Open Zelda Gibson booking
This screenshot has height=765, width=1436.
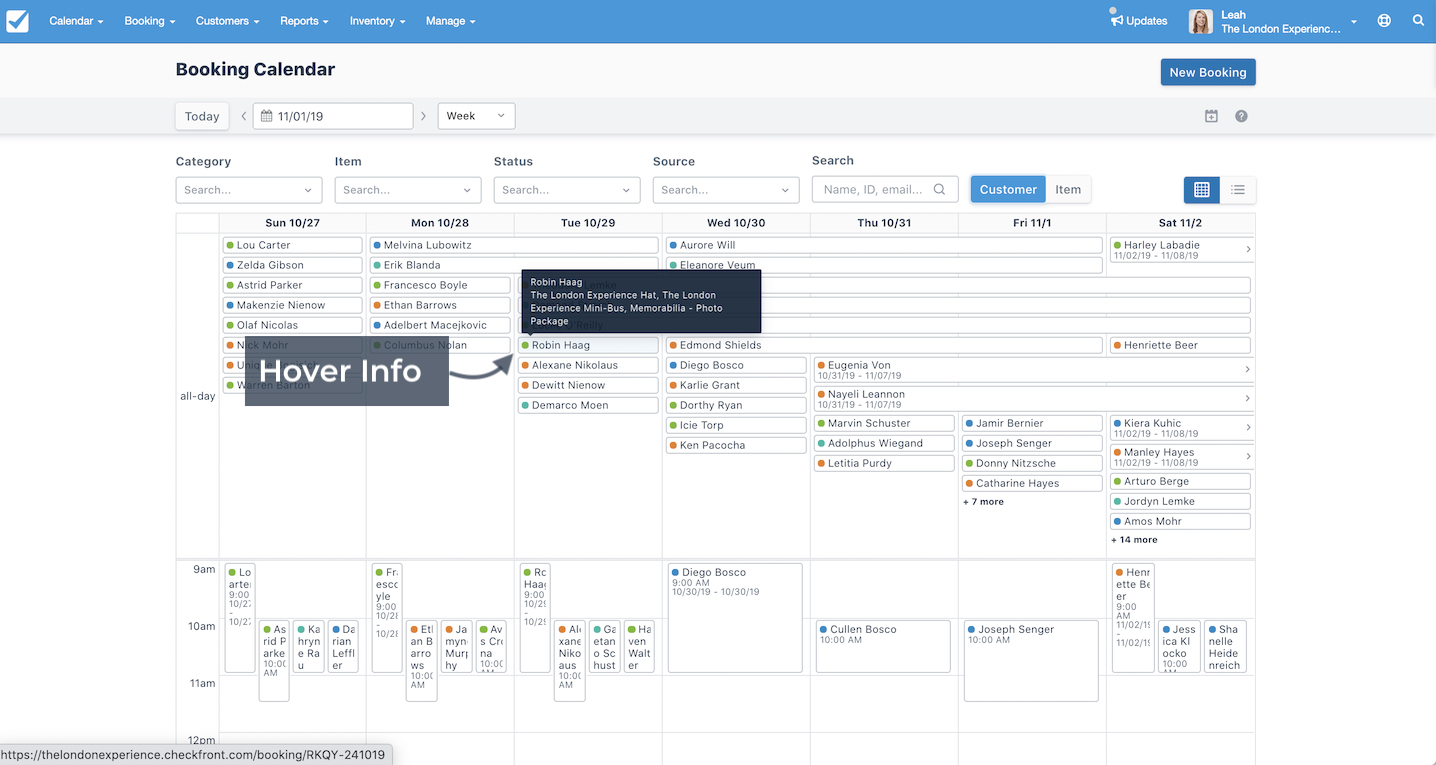click(292, 265)
